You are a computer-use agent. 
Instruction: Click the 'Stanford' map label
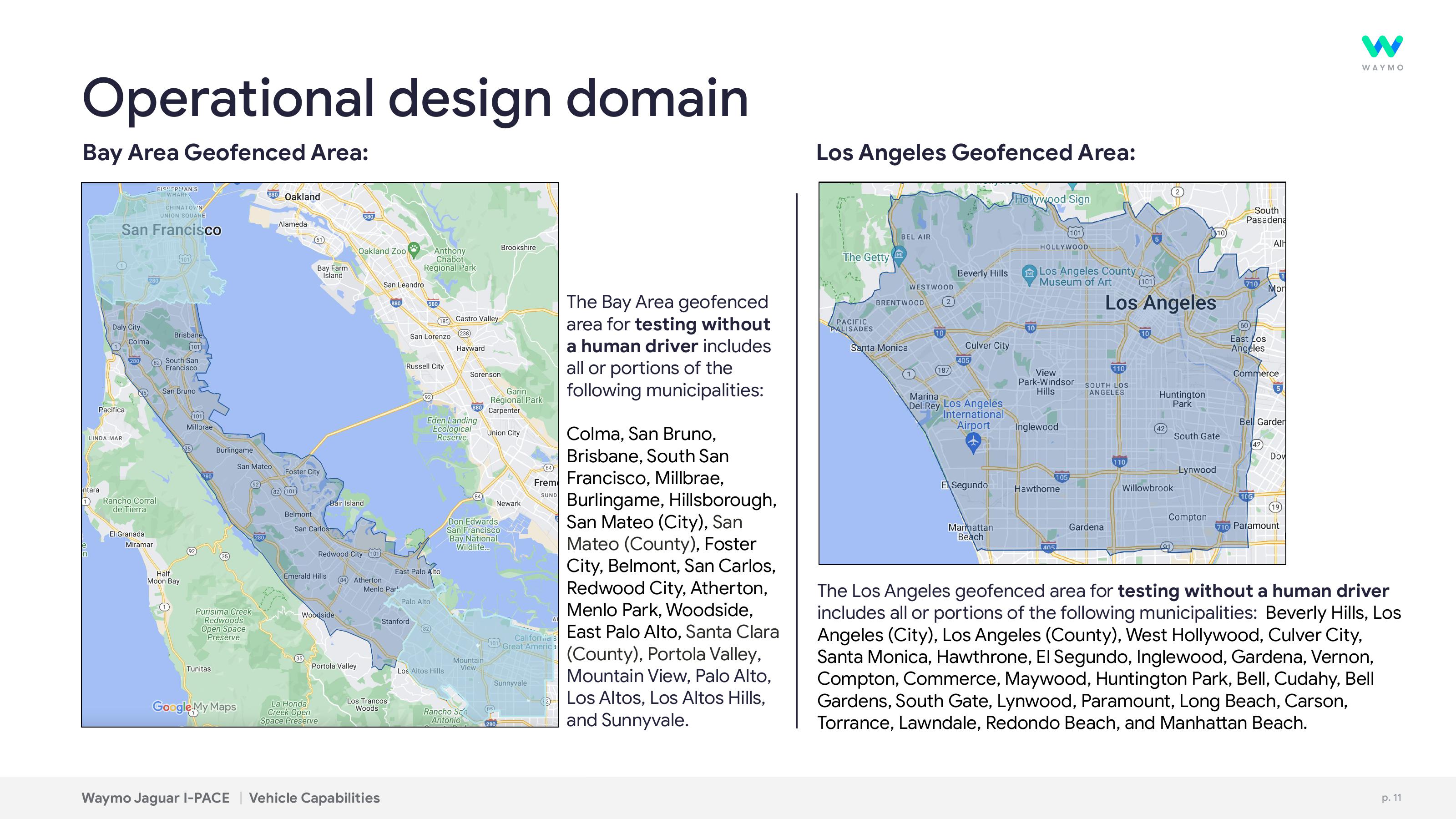395,622
